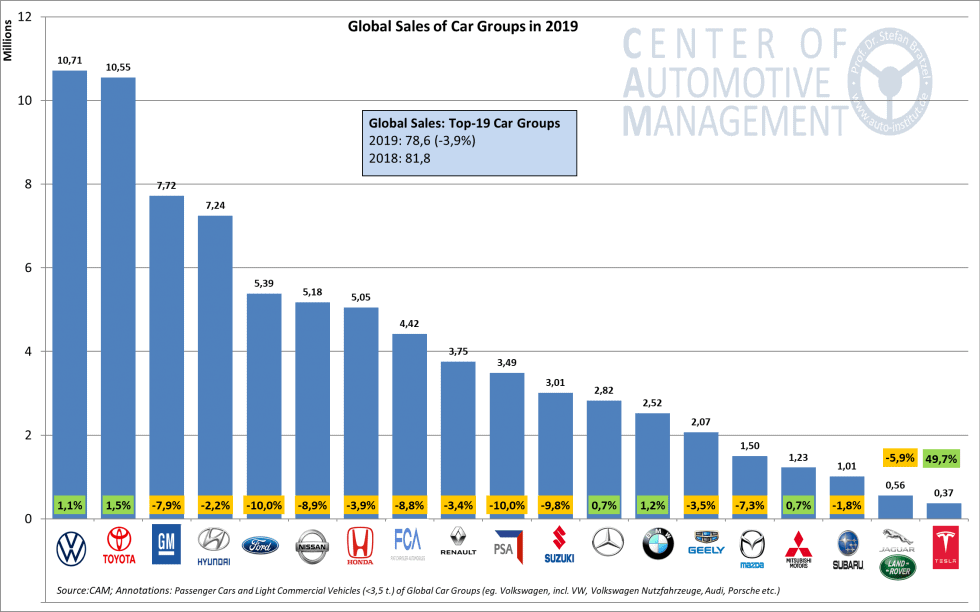This screenshot has height=612, width=980.
Task: Select the Geely 2,07 bar
Action: pos(701,475)
